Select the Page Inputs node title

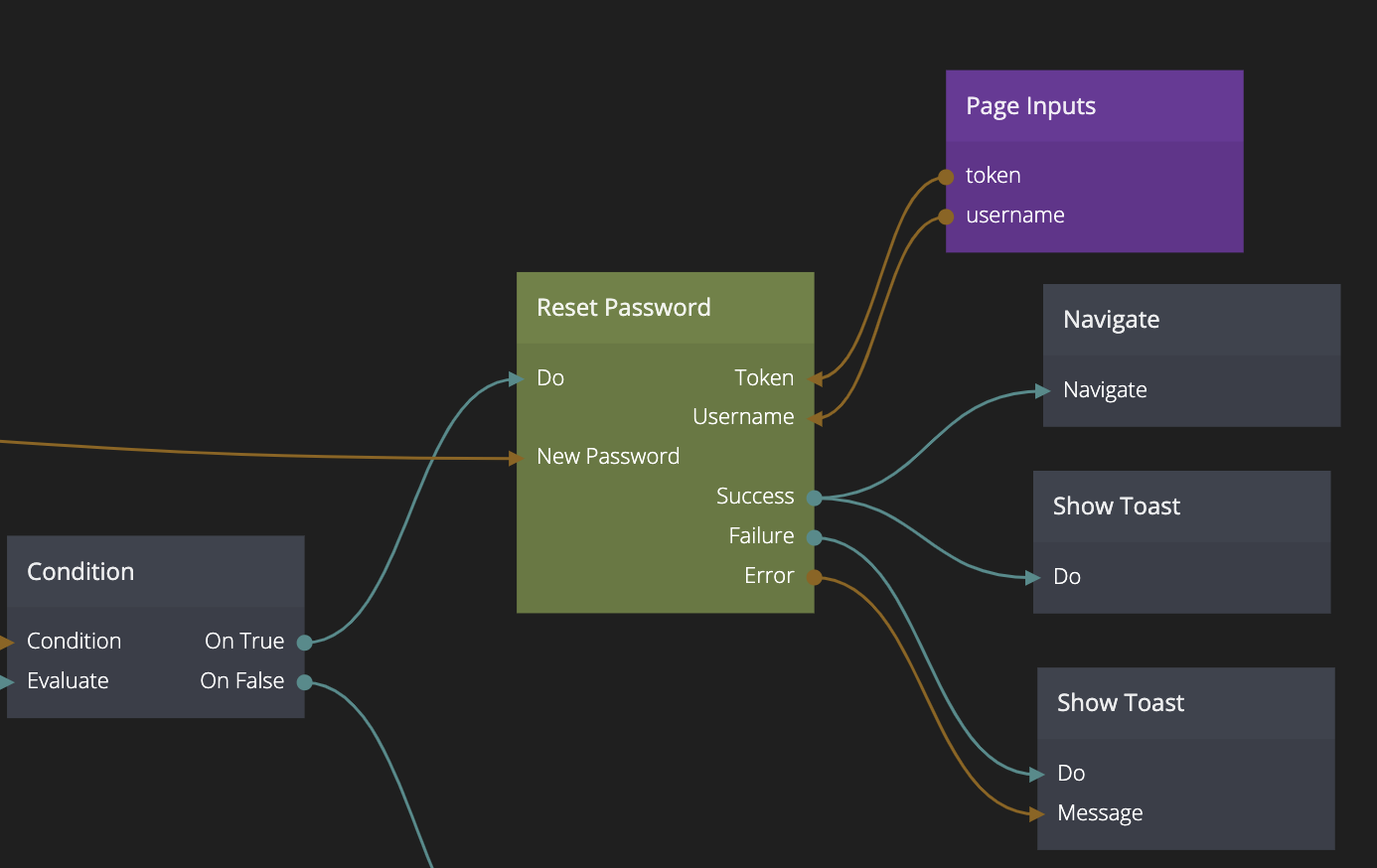coord(1030,106)
